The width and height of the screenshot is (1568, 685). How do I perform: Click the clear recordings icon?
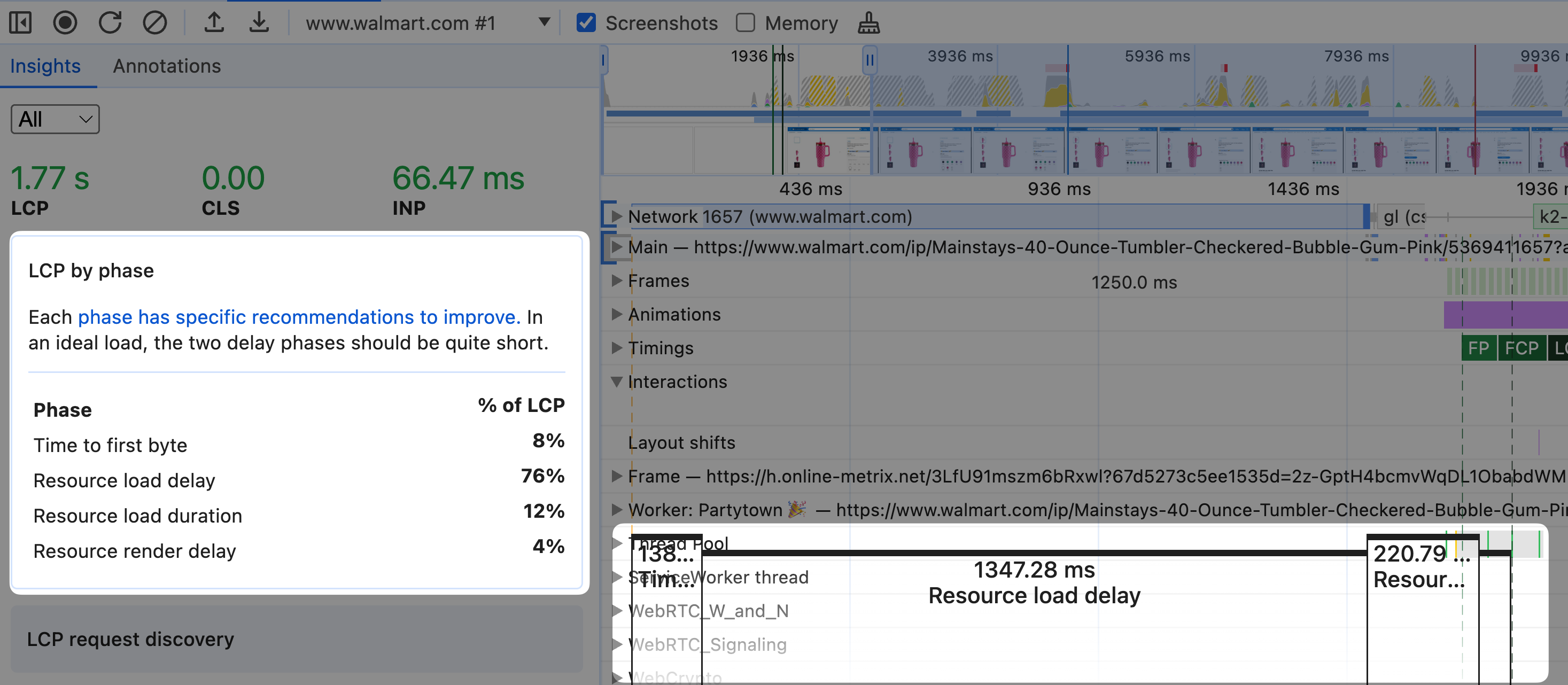156,22
